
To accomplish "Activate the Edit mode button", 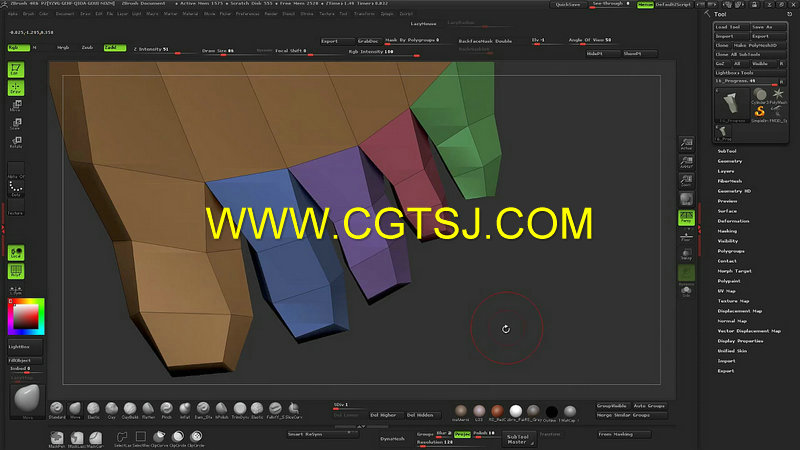I will point(16,69).
